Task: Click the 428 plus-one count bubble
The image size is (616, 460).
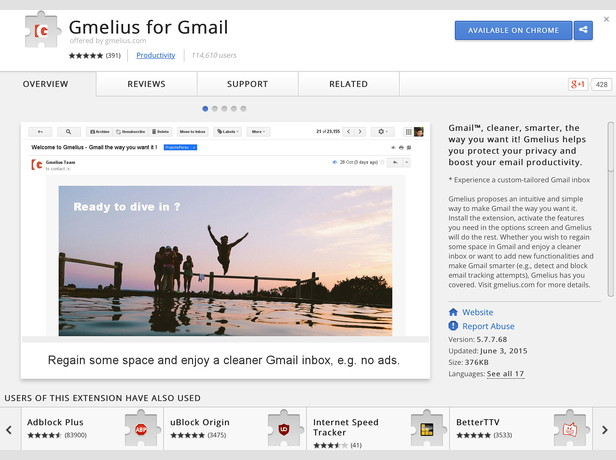Action: point(601,84)
